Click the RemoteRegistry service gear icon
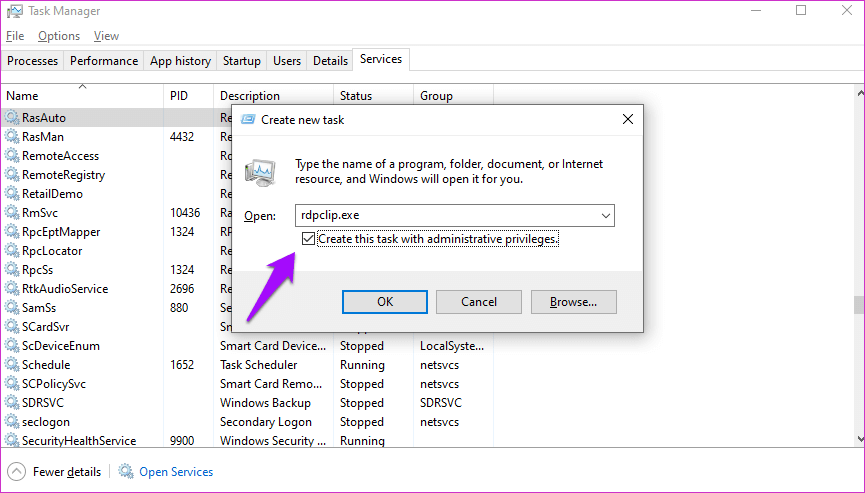The height and width of the screenshot is (493, 865). [x=12, y=175]
